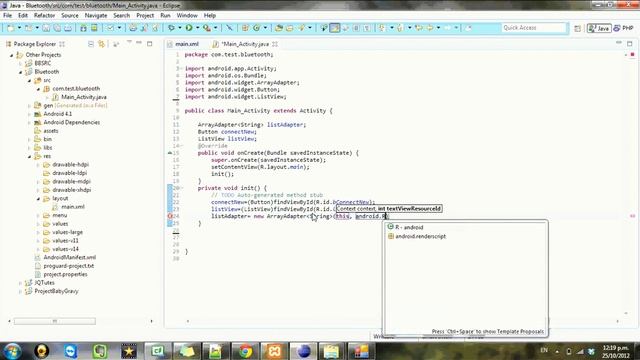Switch to the PHP perspective
This screenshot has width=640, height=360.
(624, 28)
